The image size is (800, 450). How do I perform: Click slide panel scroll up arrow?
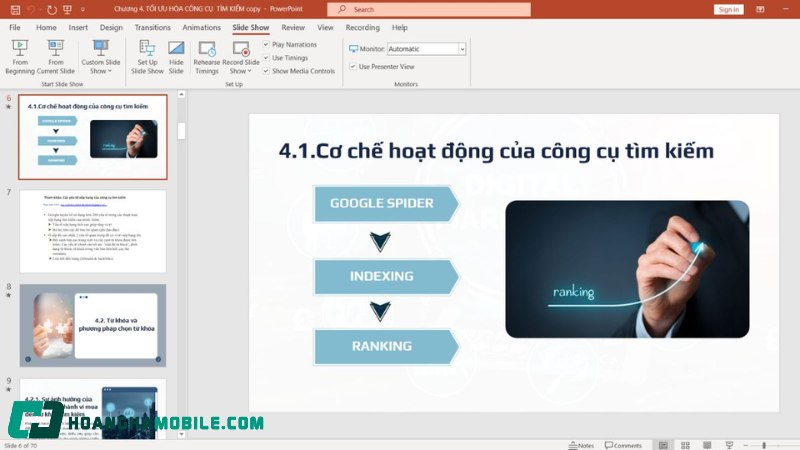click(182, 94)
